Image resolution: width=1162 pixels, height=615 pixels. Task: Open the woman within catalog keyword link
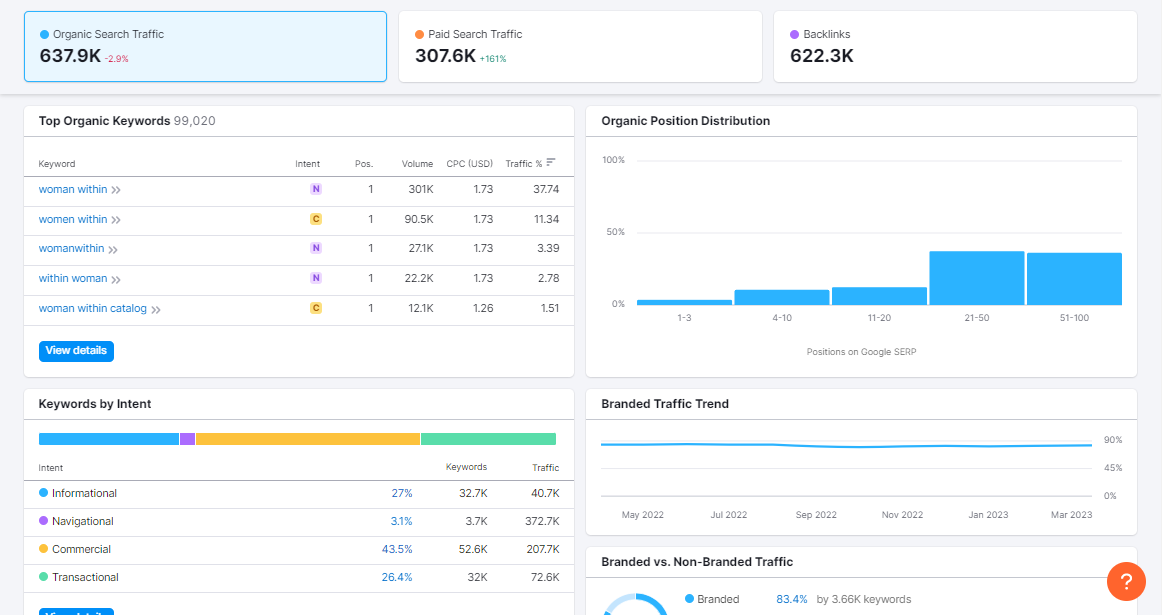(x=93, y=308)
